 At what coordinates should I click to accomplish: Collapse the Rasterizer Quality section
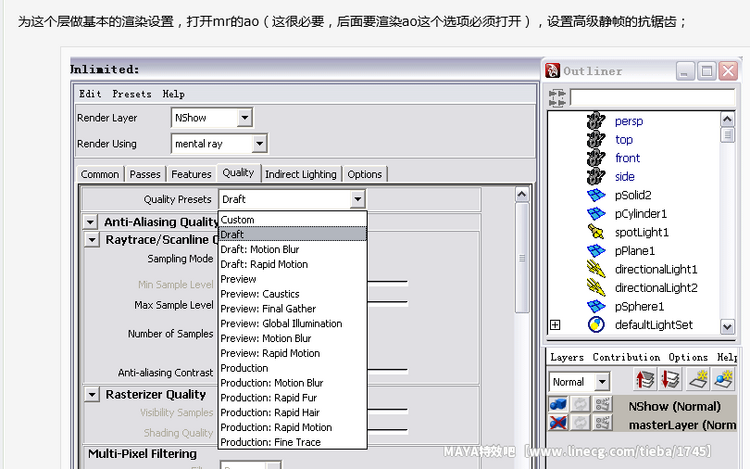(x=92, y=394)
